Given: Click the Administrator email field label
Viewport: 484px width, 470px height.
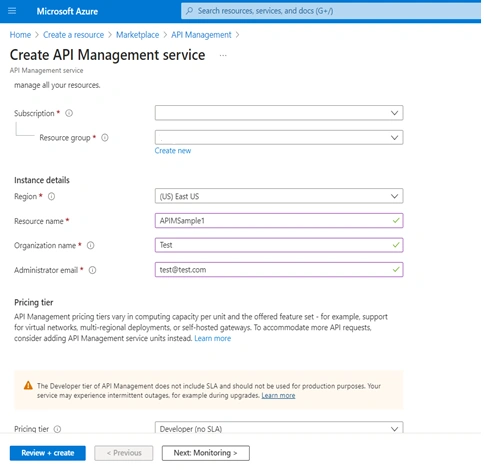Looking at the screenshot, I should (x=46, y=270).
